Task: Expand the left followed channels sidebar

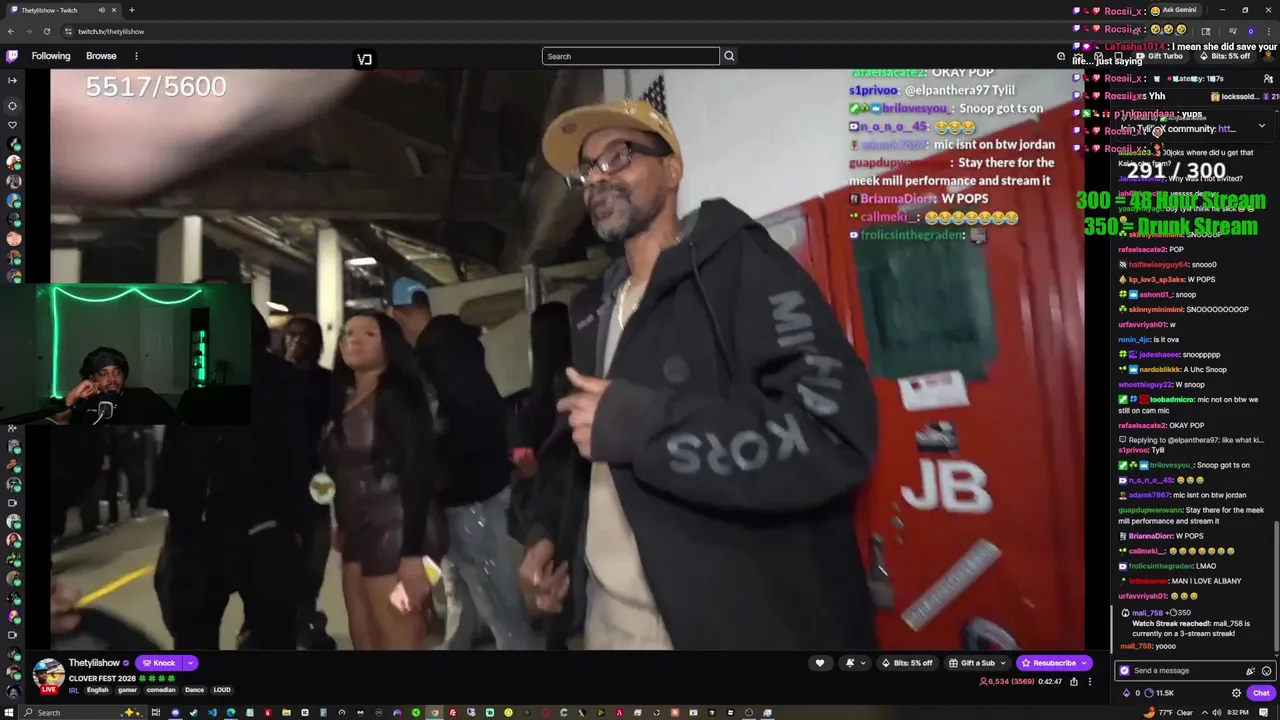Action: coord(12,80)
